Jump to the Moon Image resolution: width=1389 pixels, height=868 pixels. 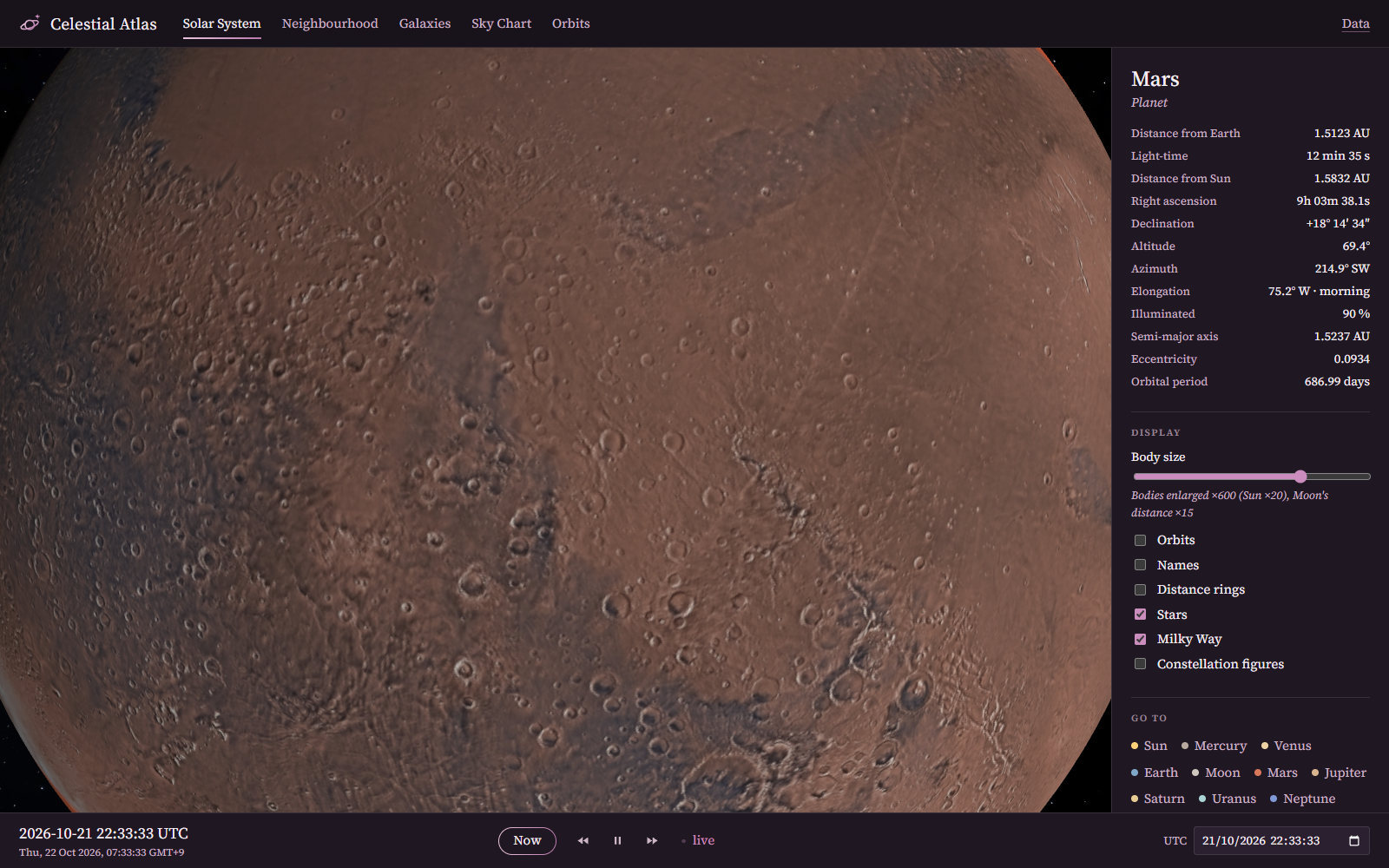(x=1215, y=773)
